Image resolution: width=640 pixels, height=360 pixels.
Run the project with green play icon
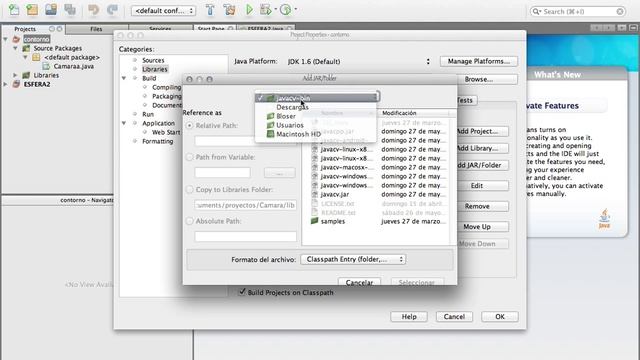249,10
